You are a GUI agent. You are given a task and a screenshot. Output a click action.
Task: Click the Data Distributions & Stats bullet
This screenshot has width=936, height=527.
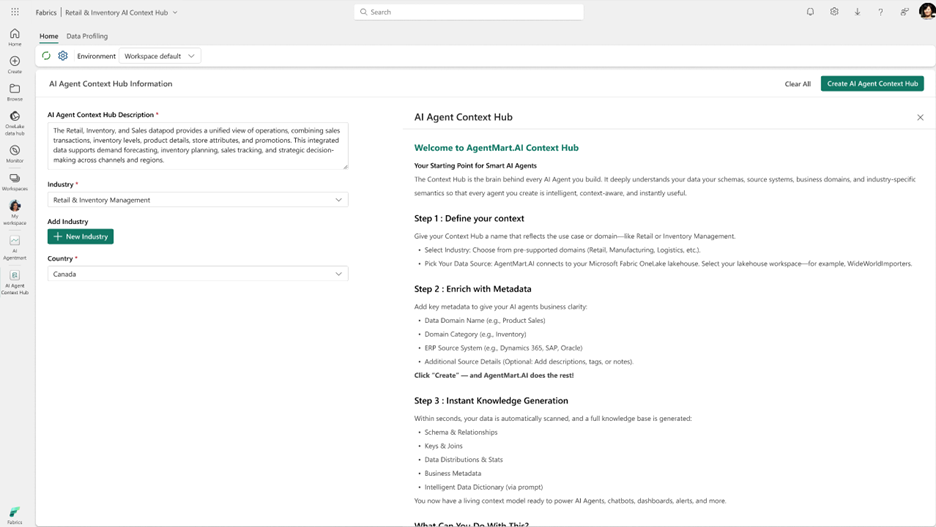tap(464, 460)
